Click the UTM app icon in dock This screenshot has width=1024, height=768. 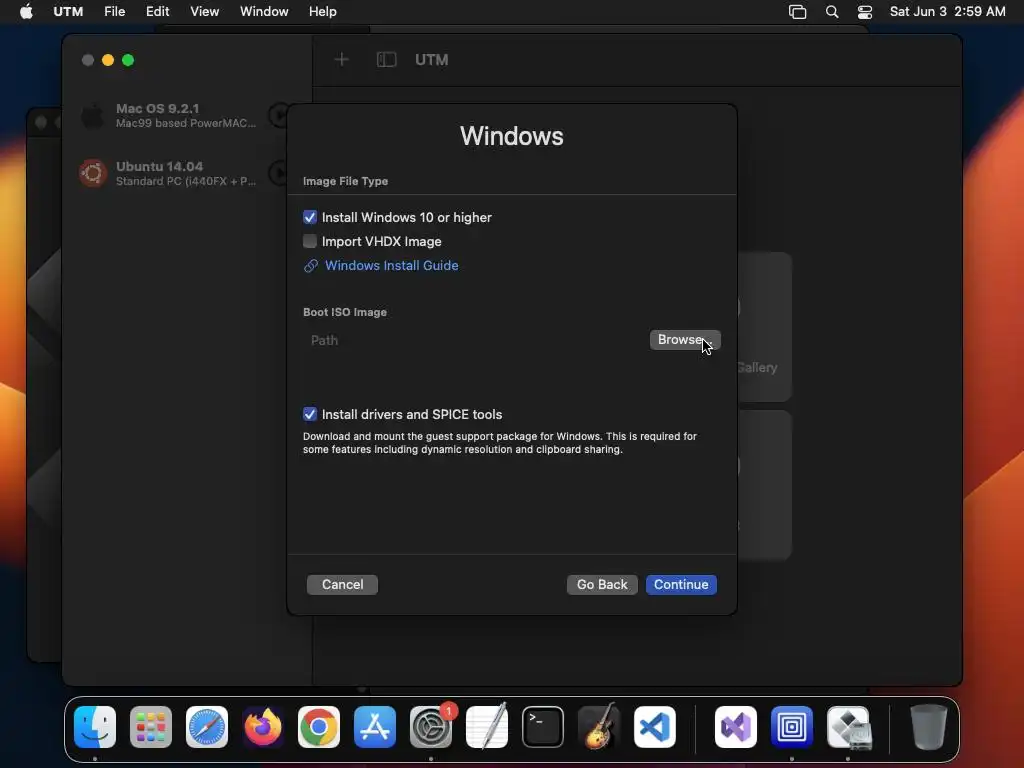792,727
